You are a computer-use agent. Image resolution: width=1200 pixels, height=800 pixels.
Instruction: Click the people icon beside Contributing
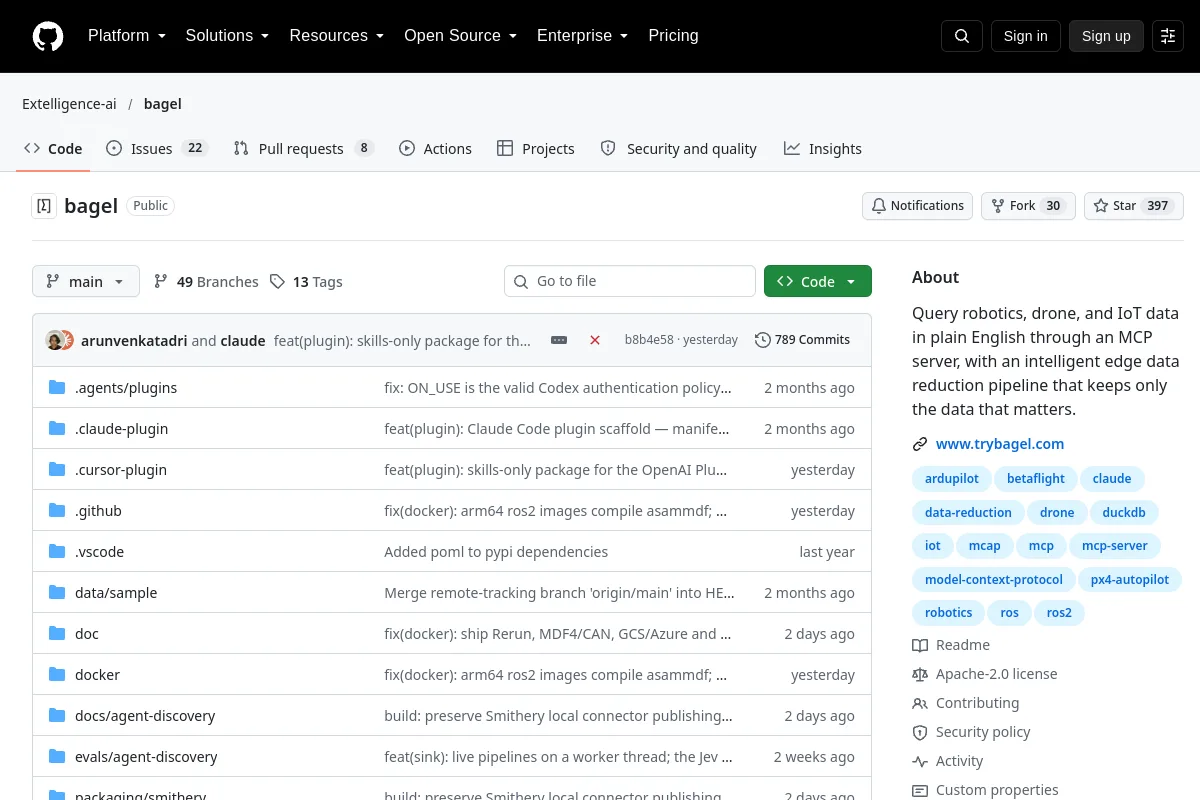[x=920, y=704]
